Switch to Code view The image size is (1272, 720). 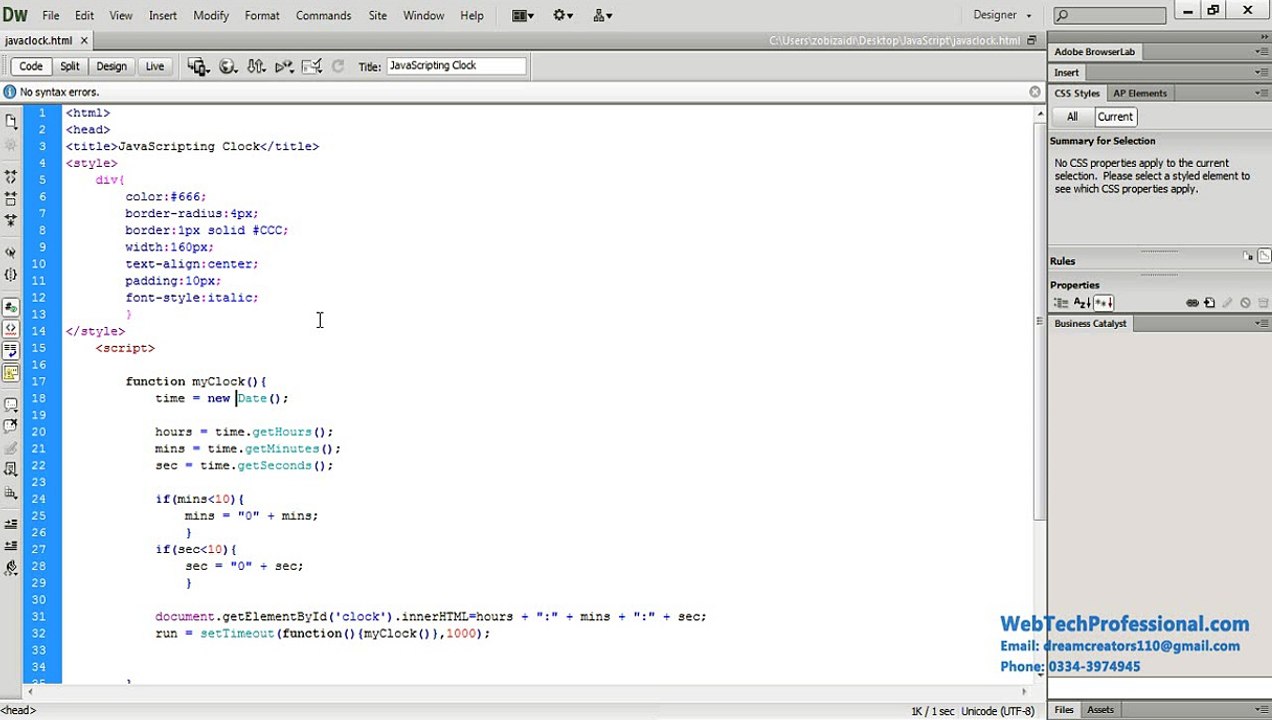tap(31, 66)
